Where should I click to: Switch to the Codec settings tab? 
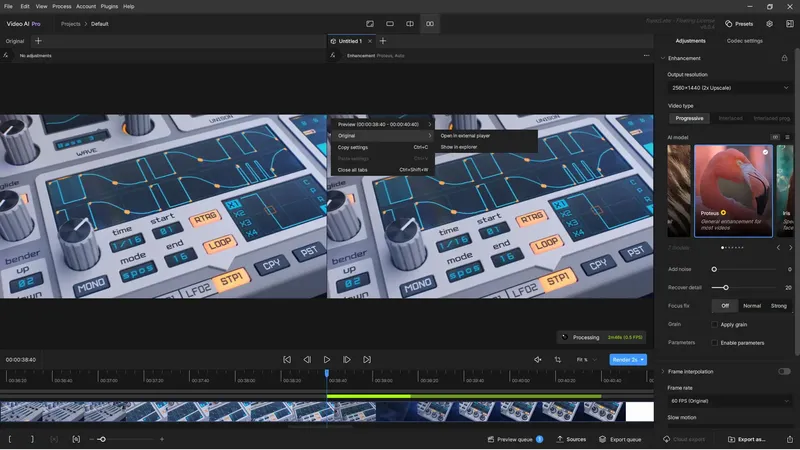click(x=744, y=41)
